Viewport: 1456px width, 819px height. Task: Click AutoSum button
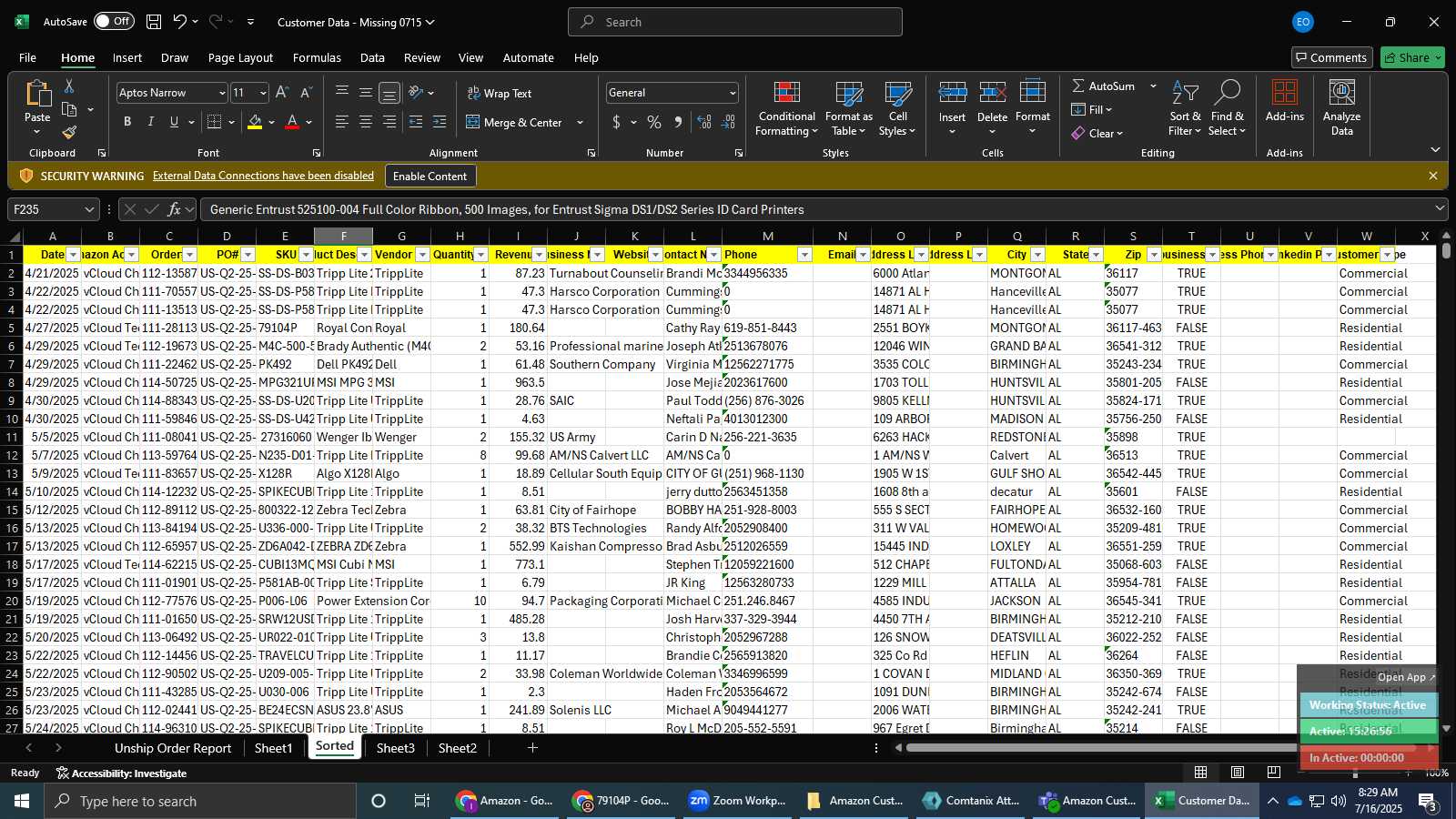tap(1104, 86)
